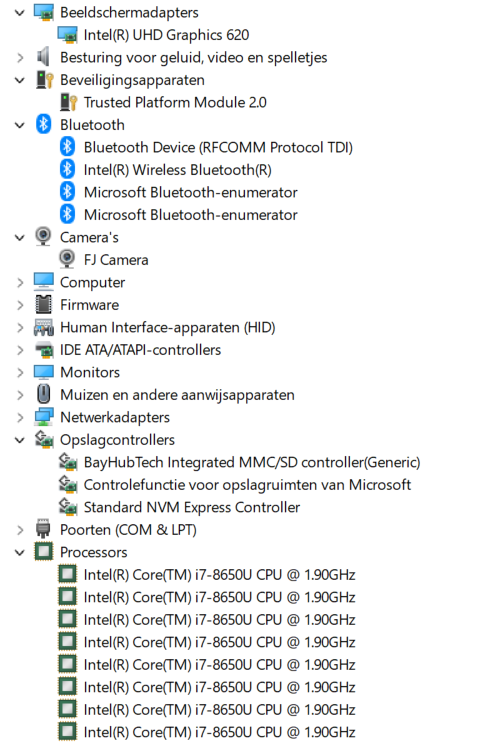Select Controlefunctie voor opslagruimten van Microsoft
477x747 pixels.
click(247, 485)
